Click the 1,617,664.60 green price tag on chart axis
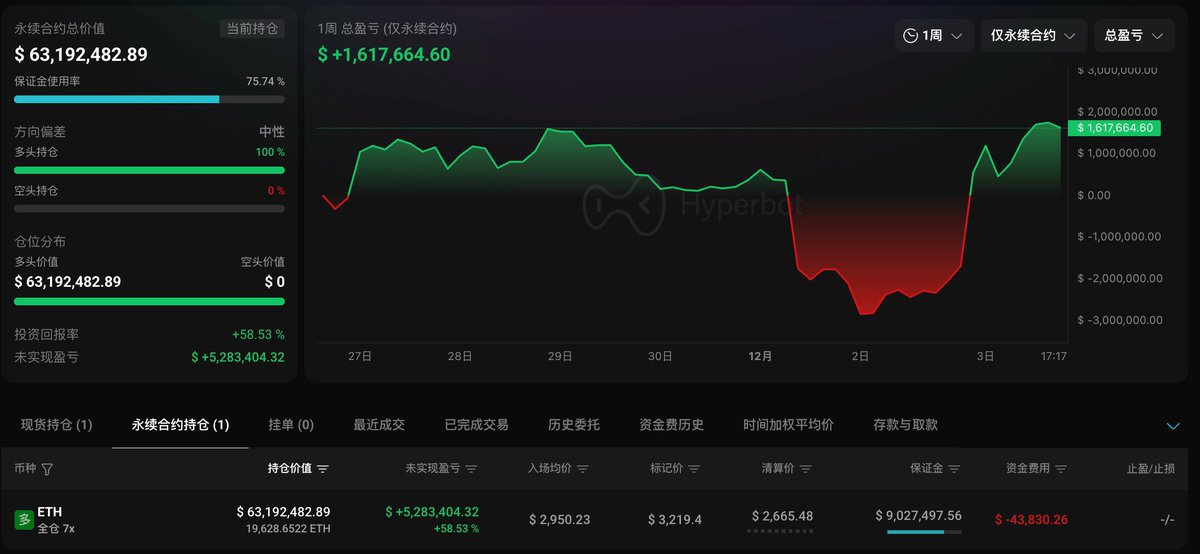 [x=1113, y=128]
